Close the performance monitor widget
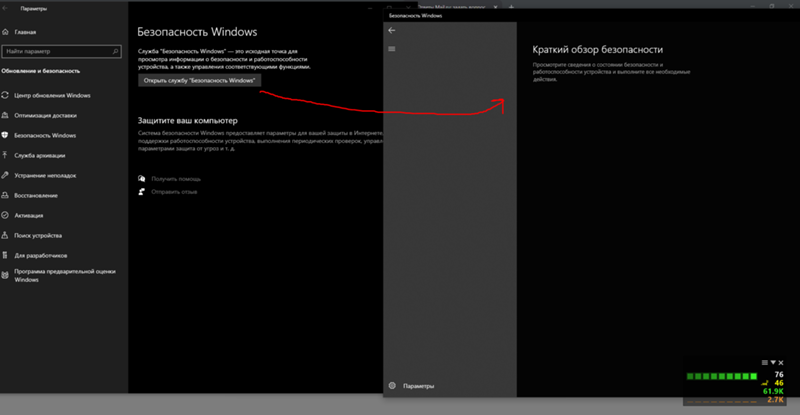Image resolution: width=800 pixels, height=415 pixels. 781,362
